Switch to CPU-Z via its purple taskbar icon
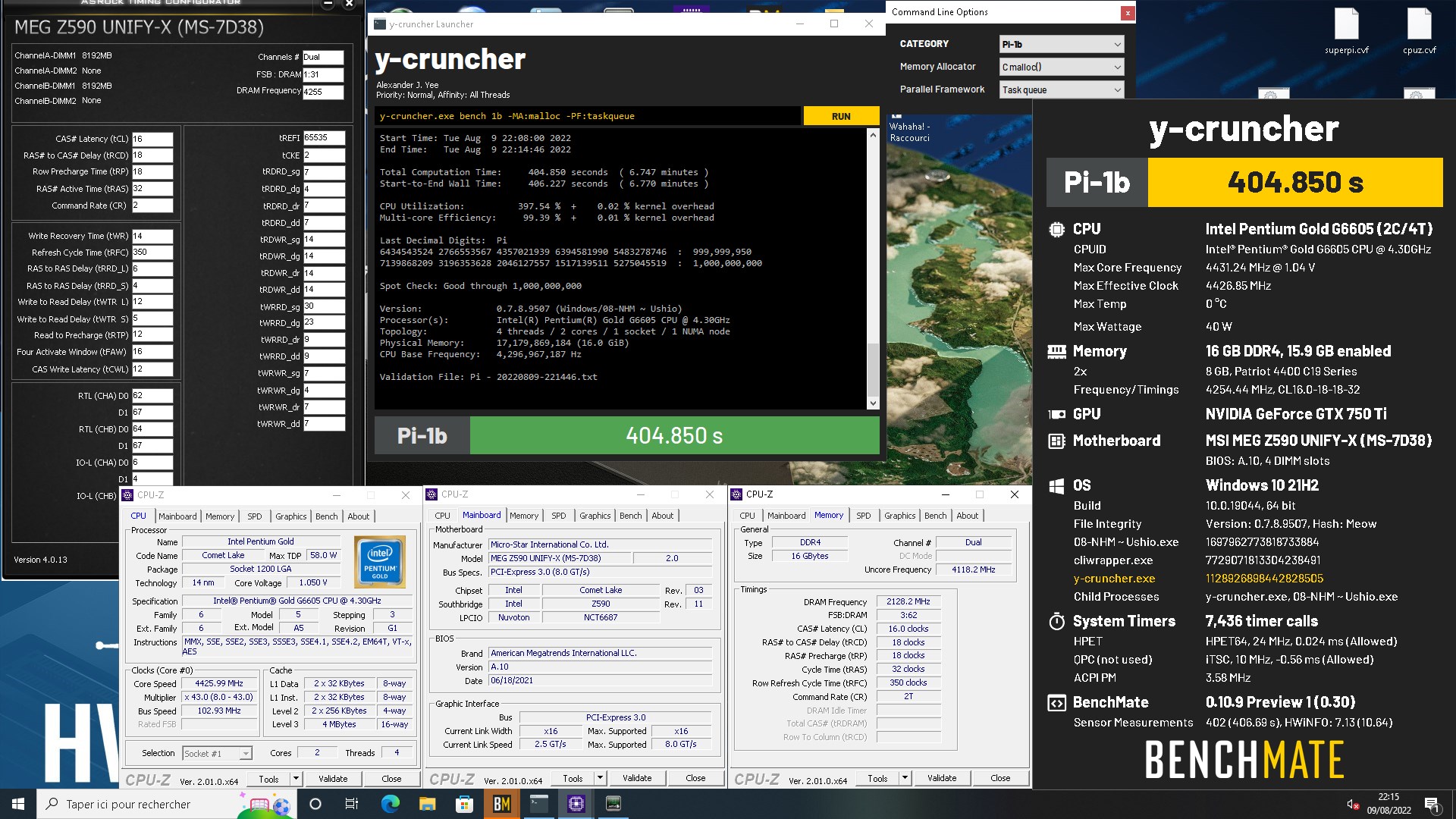 point(576,804)
